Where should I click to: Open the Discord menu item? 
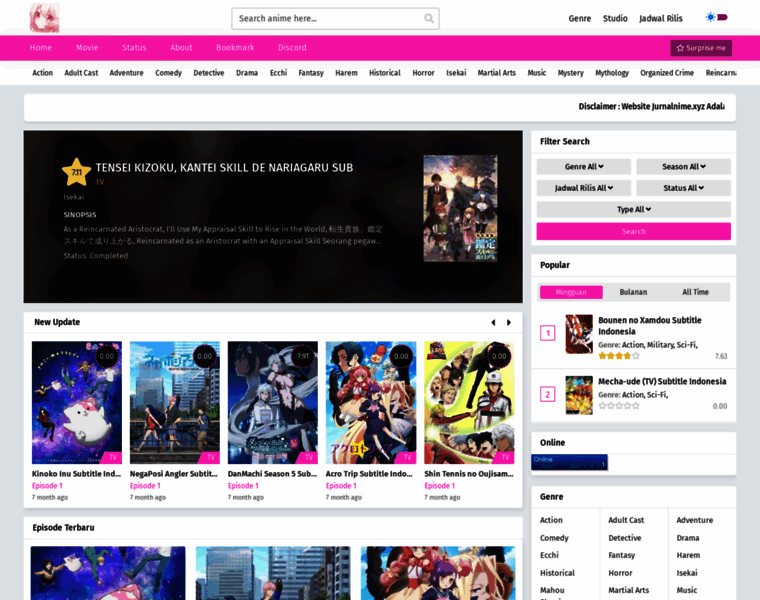(x=292, y=47)
